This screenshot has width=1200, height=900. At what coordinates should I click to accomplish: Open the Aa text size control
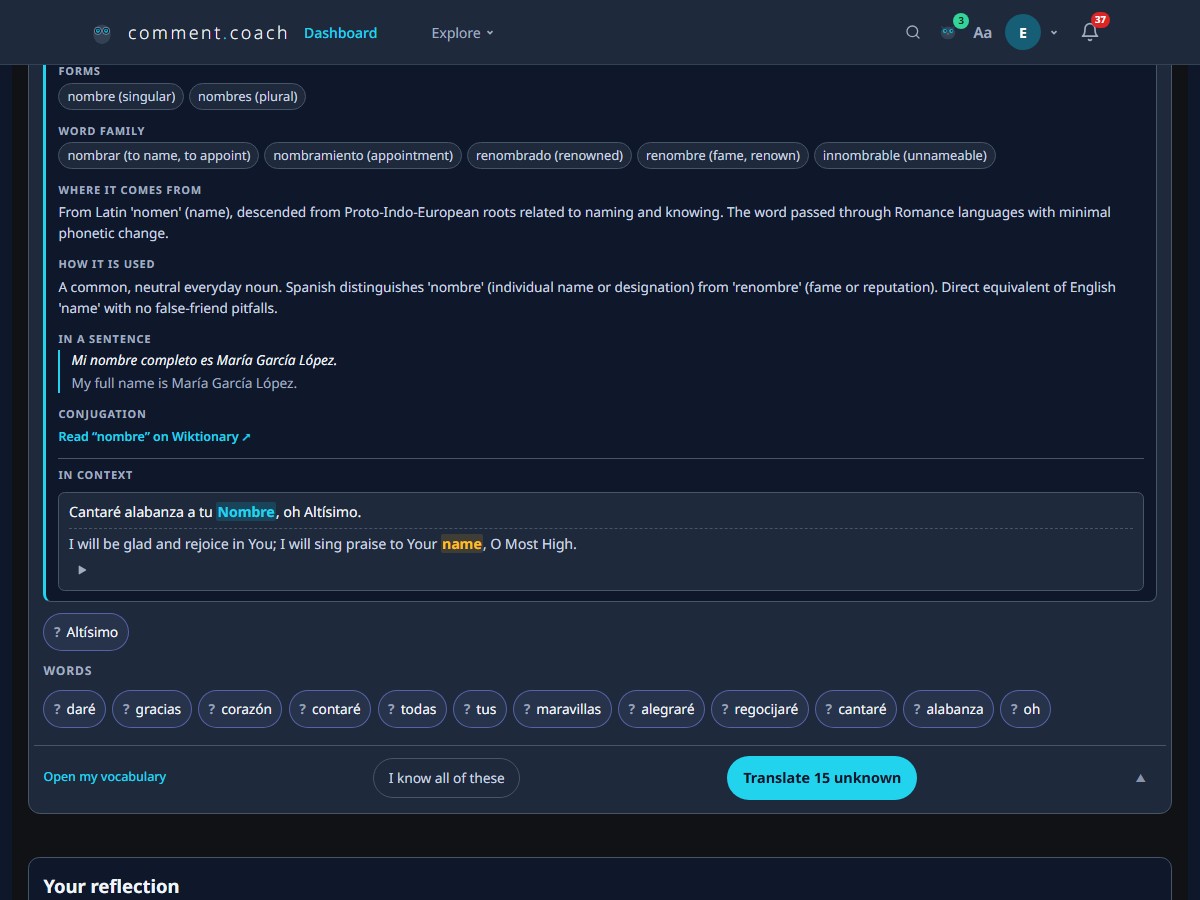pos(983,33)
